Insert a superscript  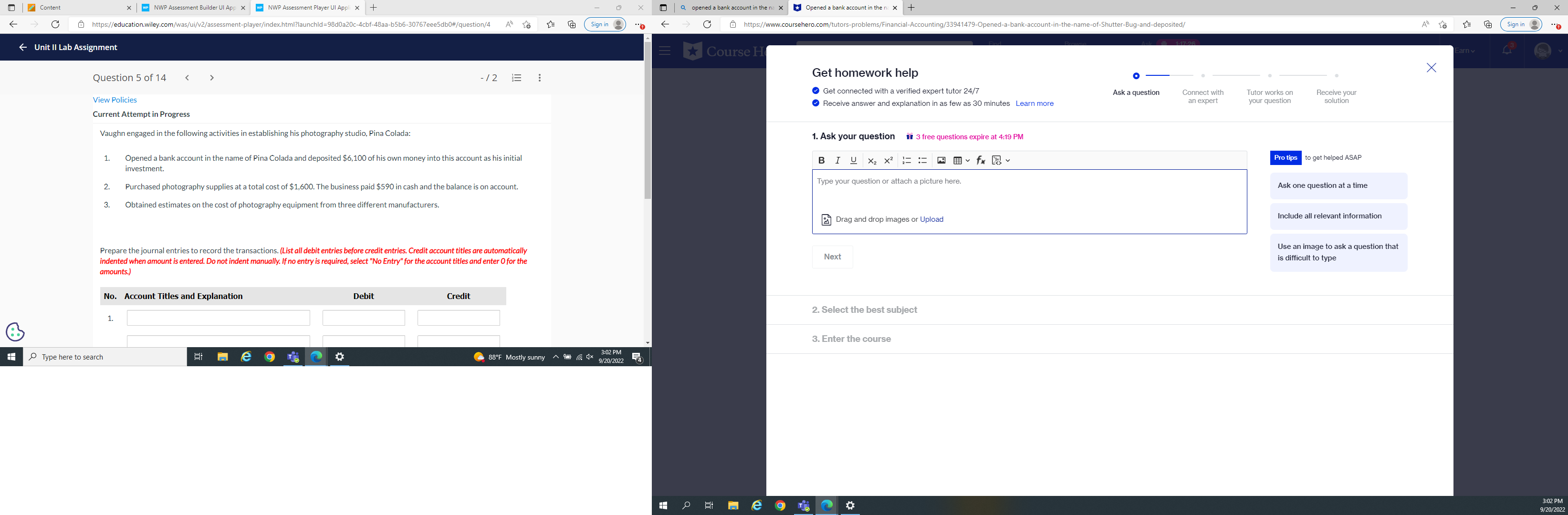coord(888,160)
